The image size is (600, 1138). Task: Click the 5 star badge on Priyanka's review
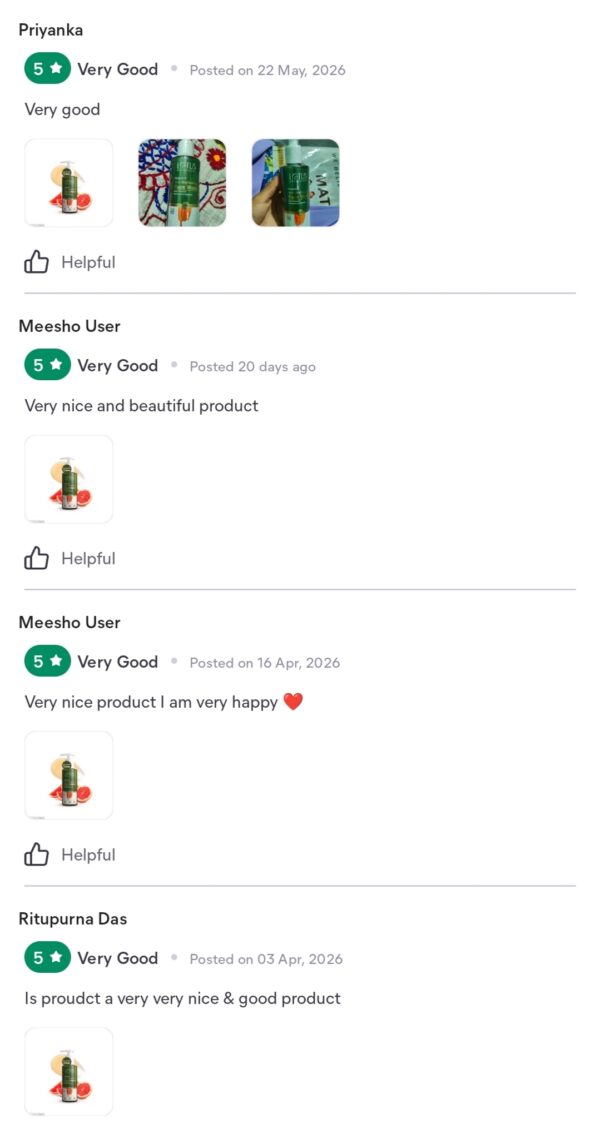pyautogui.click(x=47, y=69)
